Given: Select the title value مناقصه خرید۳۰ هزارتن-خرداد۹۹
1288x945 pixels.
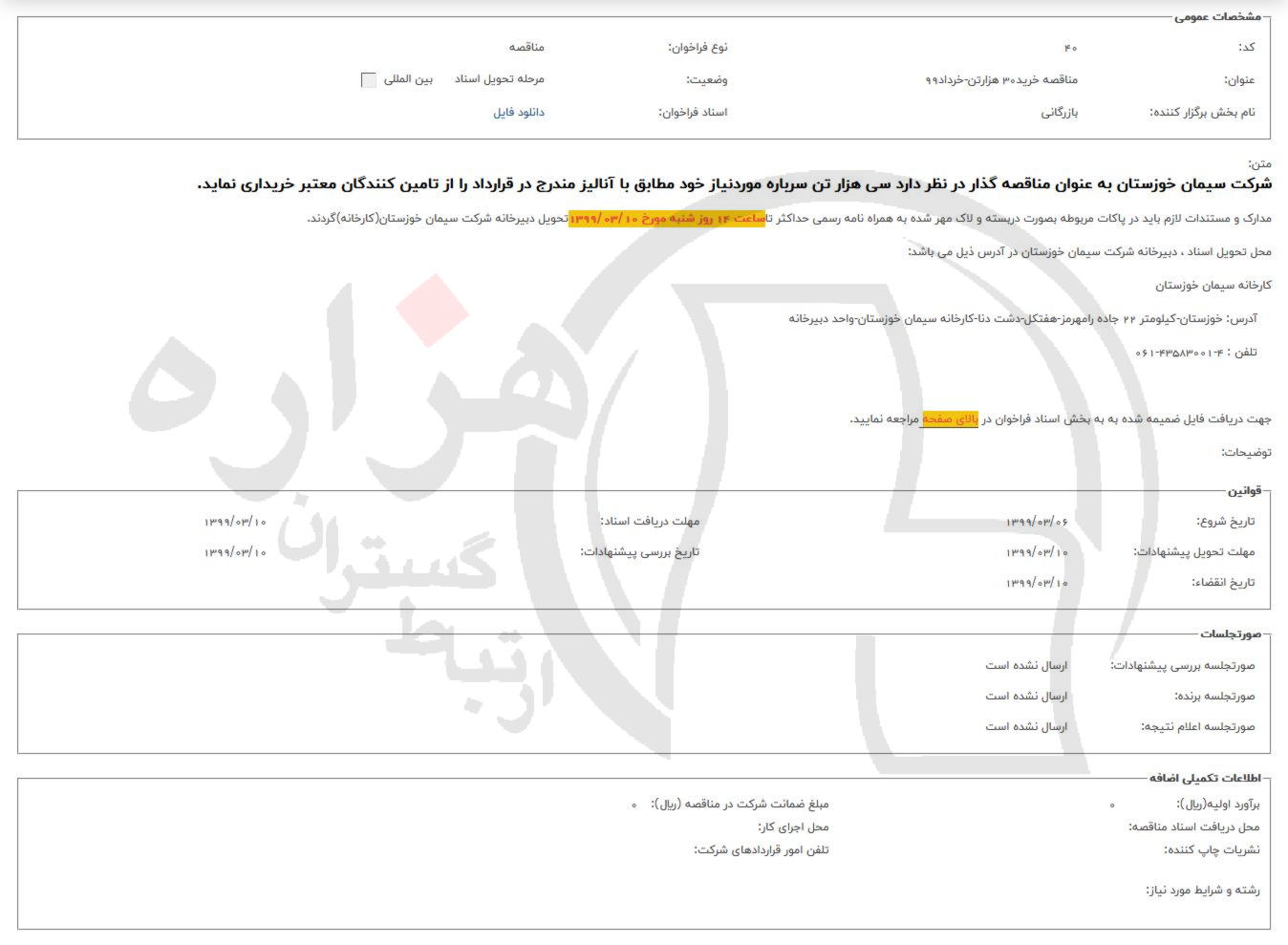Looking at the screenshot, I should pos(1000,80).
